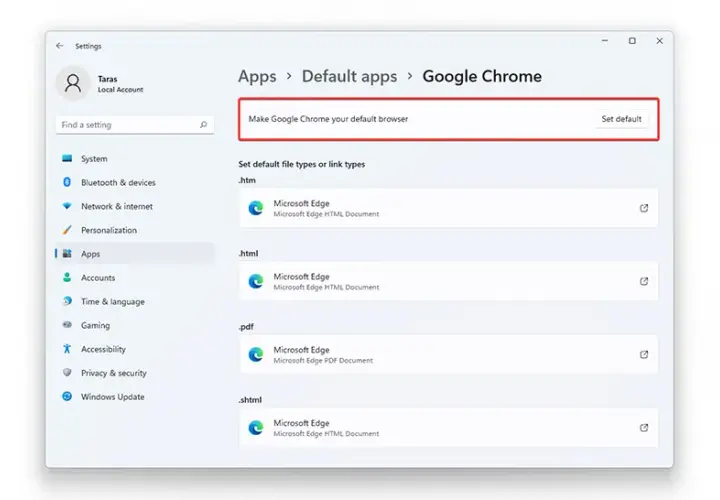
Task: Click the Edge logo in .pdf row
Action: point(256,354)
